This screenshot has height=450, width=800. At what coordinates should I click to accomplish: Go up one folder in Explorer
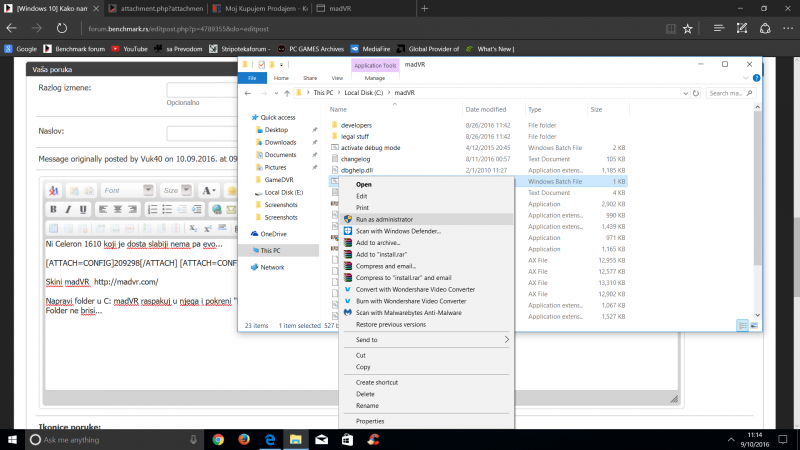tap(287, 93)
